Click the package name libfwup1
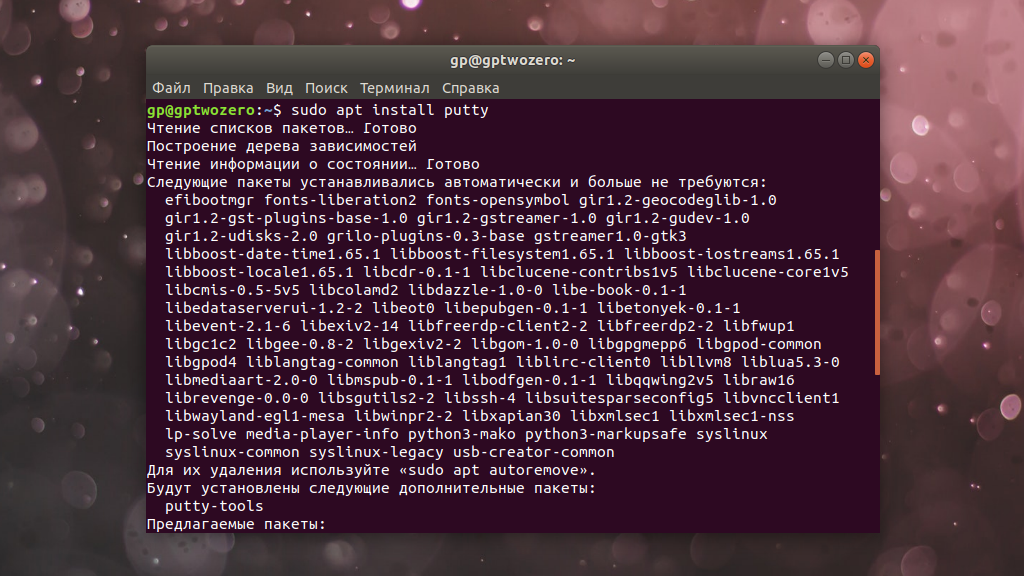 pyautogui.click(x=759, y=326)
